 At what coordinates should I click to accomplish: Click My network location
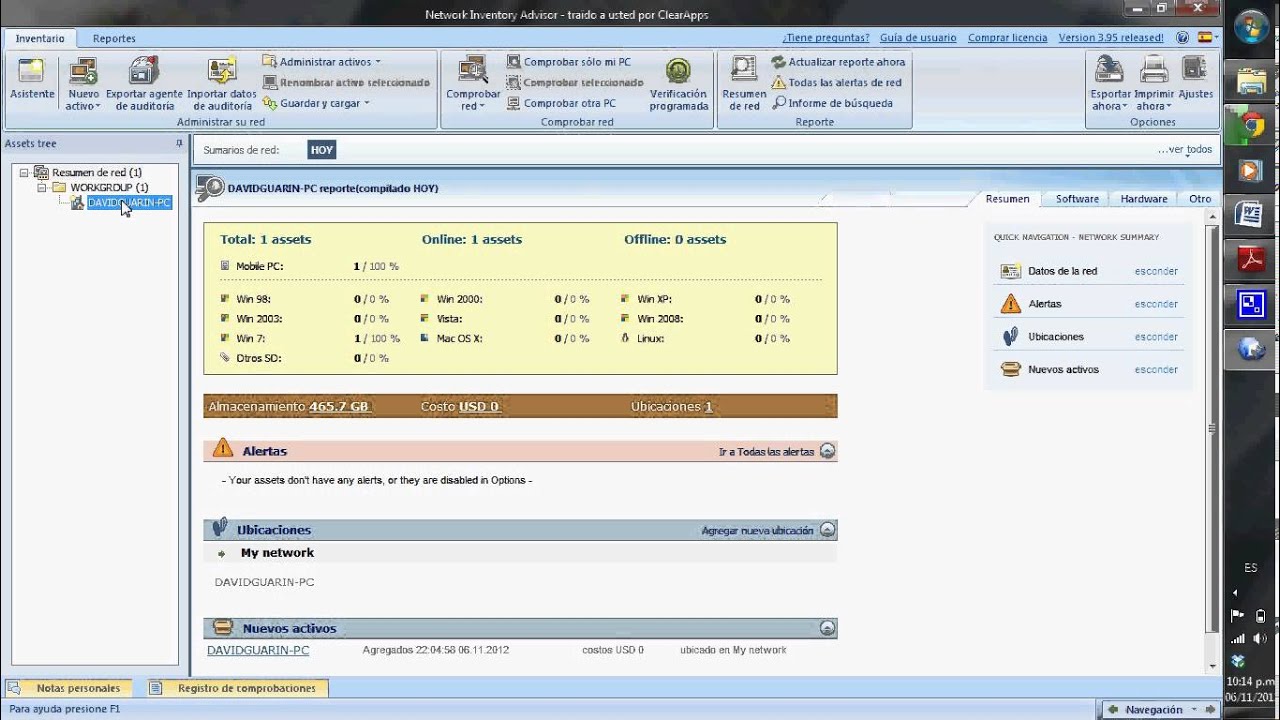coord(277,553)
